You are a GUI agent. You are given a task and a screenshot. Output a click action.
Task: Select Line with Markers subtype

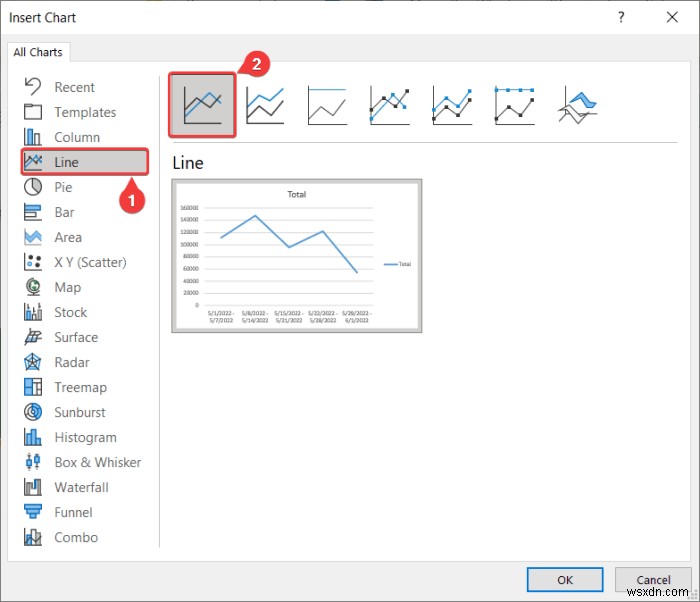pyautogui.click(x=390, y=105)
